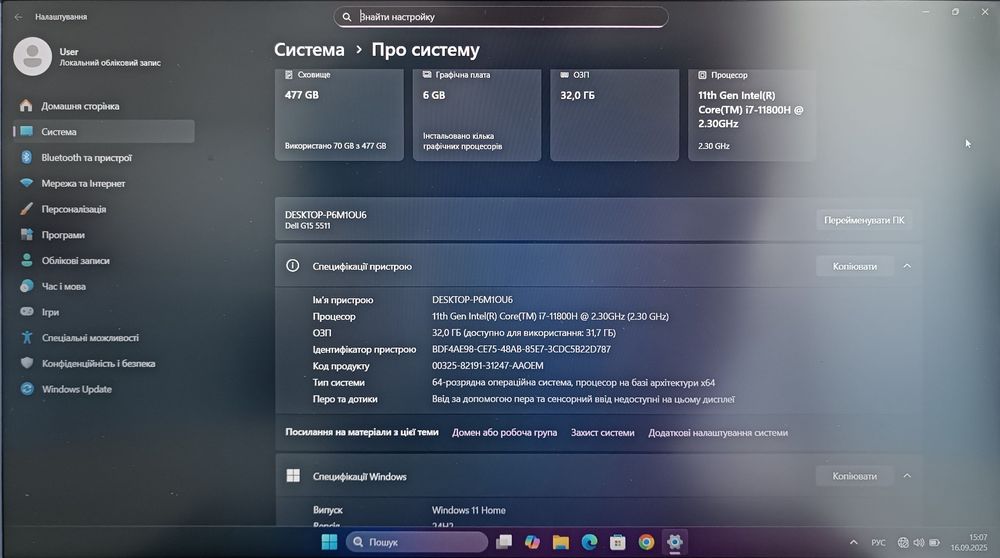Viewport: 1000px width, 558px height.
Task: Launch Copilot from the taskbar
Action: coord(533,542)
